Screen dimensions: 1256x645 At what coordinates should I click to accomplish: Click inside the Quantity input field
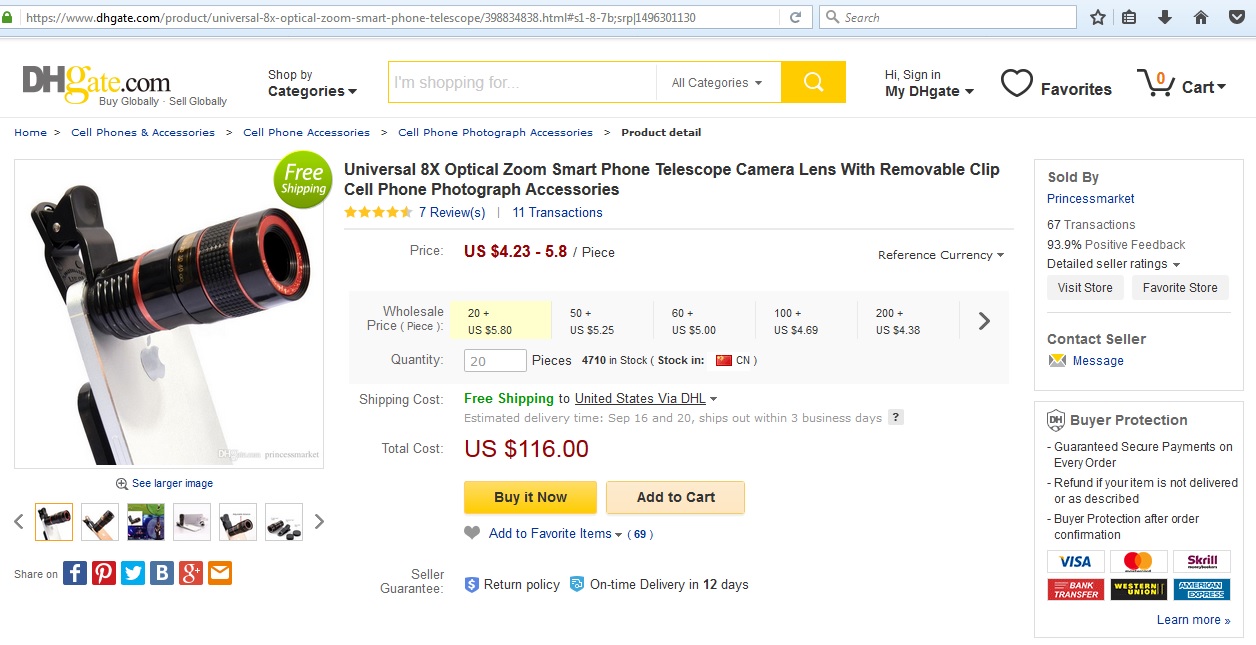coord(495,361)
